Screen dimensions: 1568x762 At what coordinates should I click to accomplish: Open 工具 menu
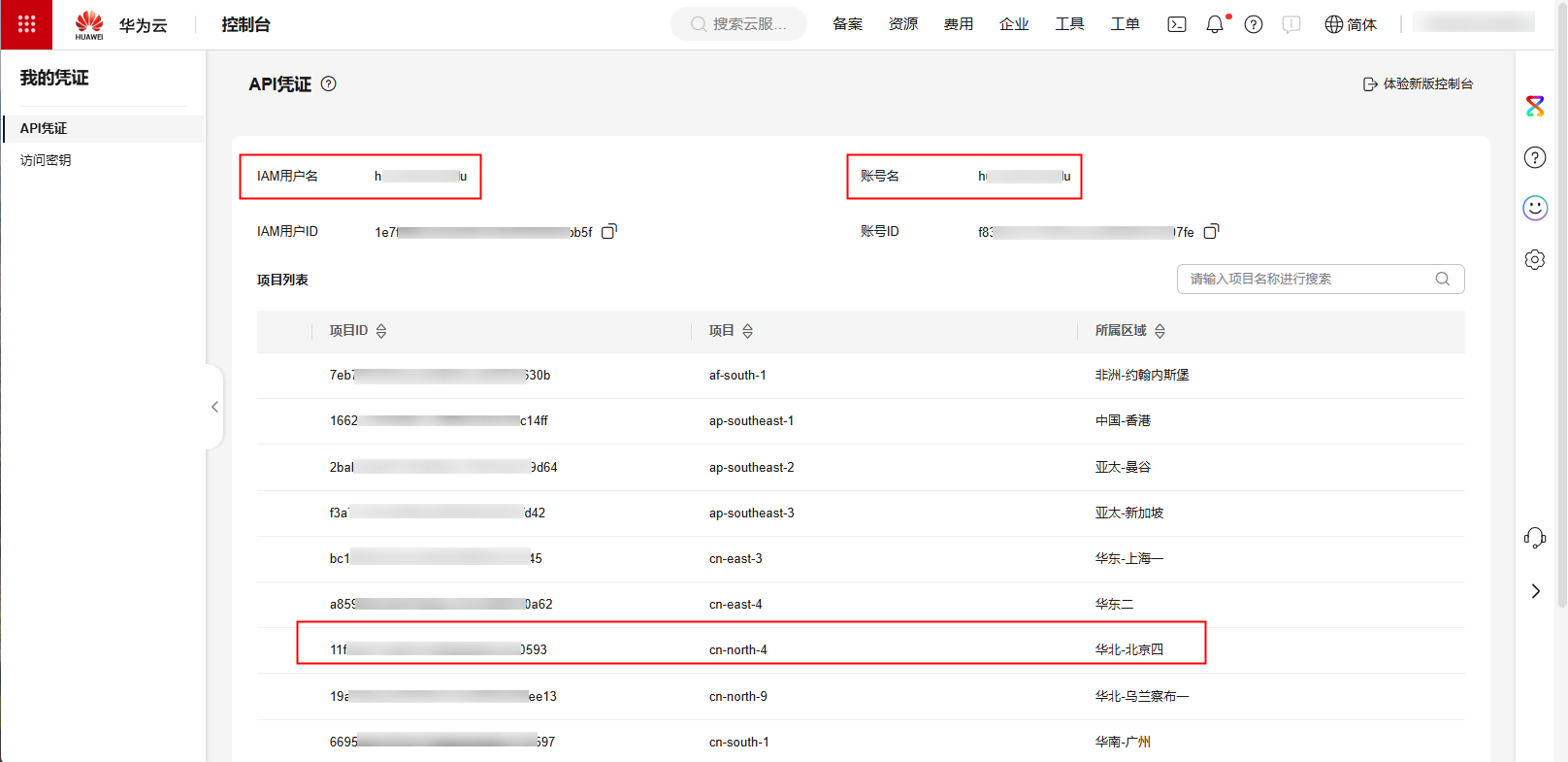[x=1069, y=24]
